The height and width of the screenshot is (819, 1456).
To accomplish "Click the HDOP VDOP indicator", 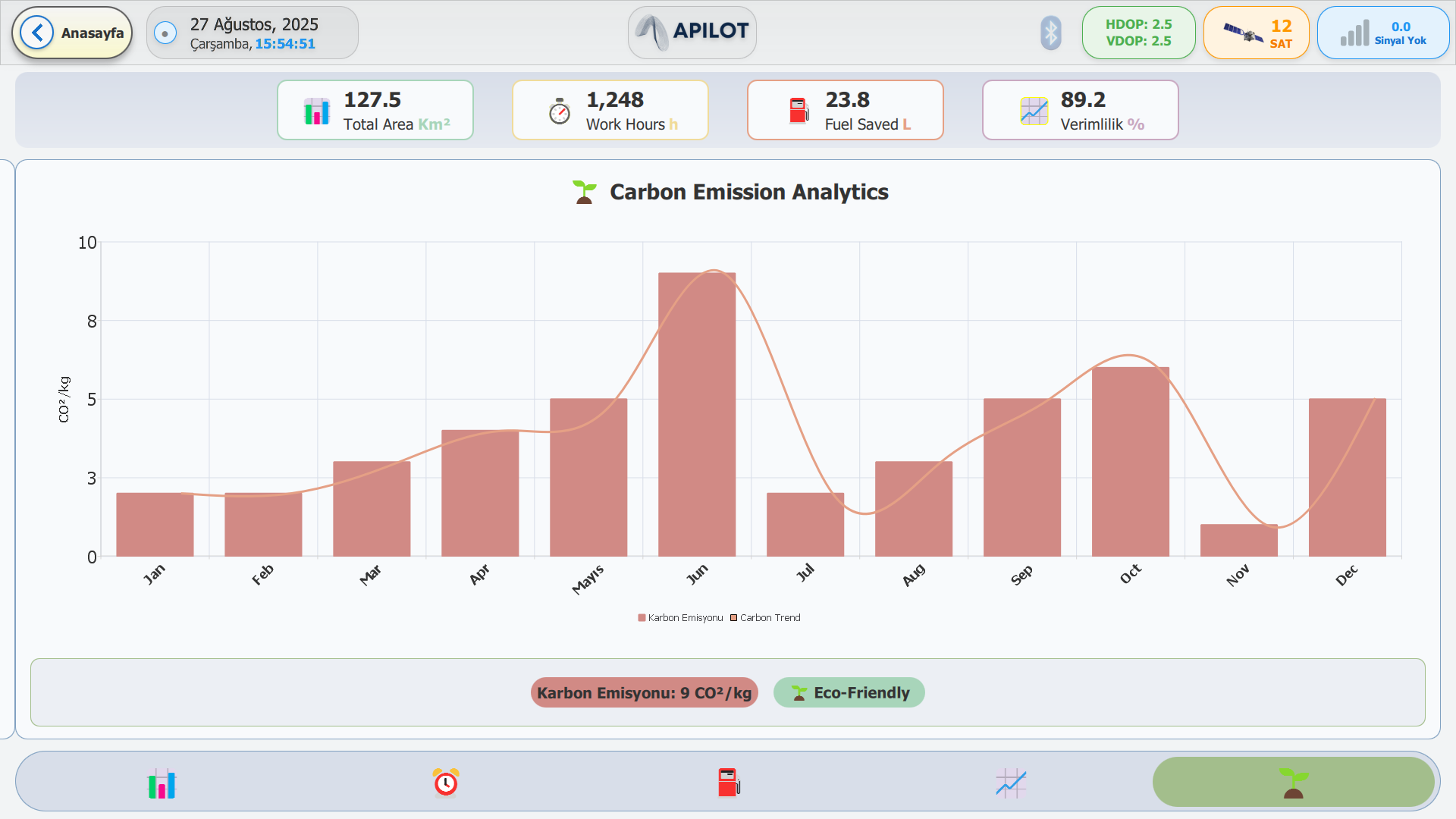I will click(1138, 33).
